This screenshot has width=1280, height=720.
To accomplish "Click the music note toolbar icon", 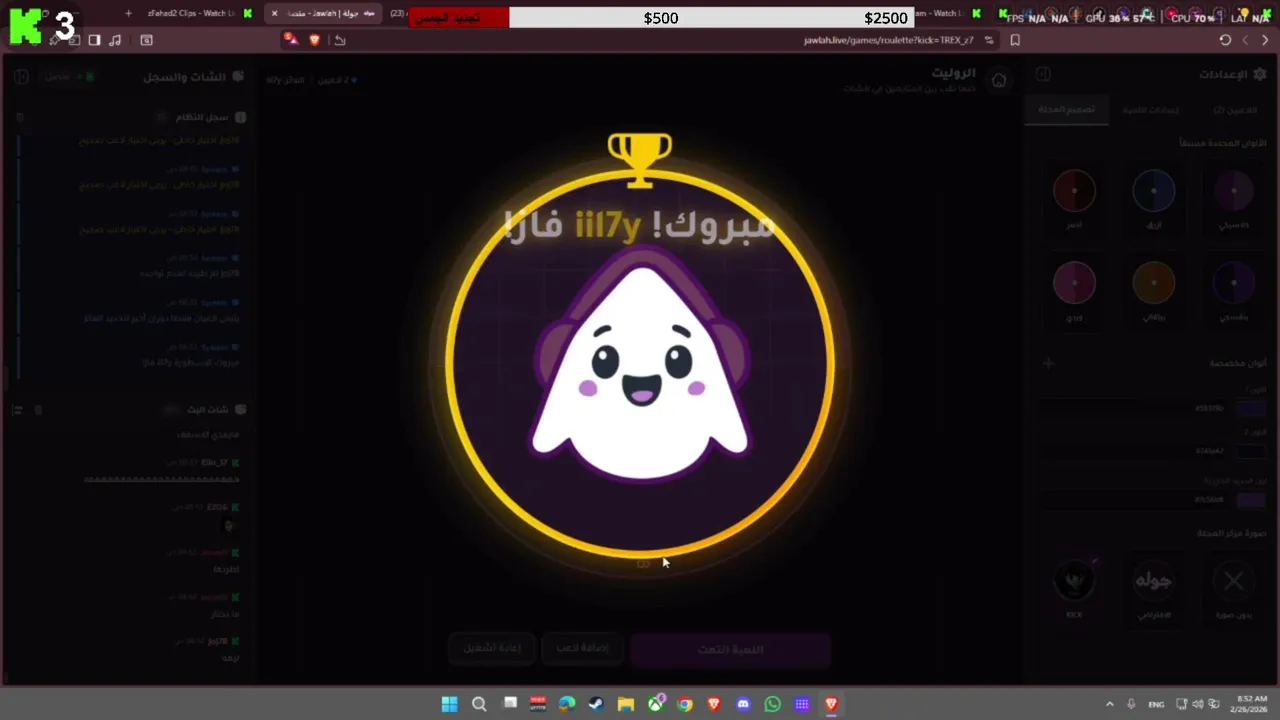I will 115,40.
